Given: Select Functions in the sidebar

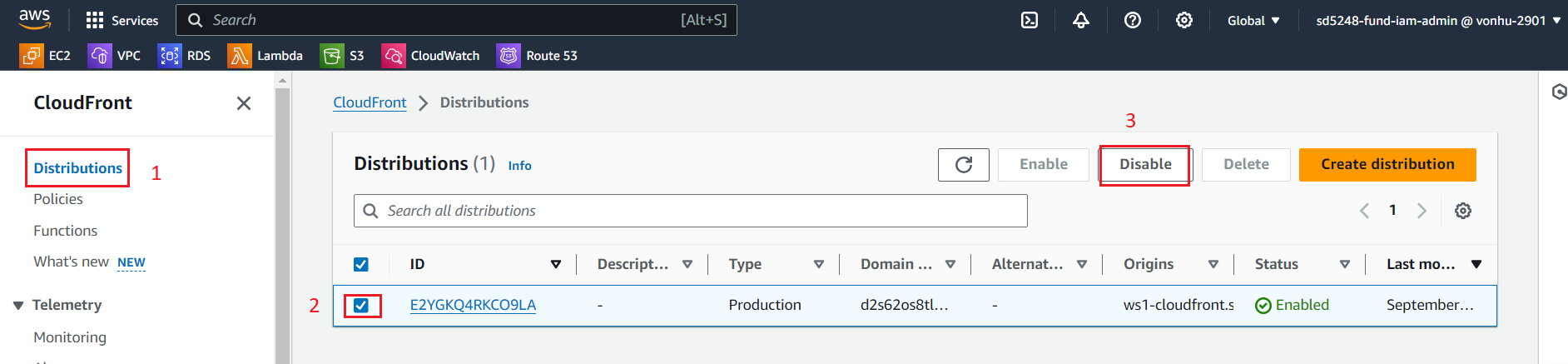Looking at the screenshot, I should pos(65,231).
